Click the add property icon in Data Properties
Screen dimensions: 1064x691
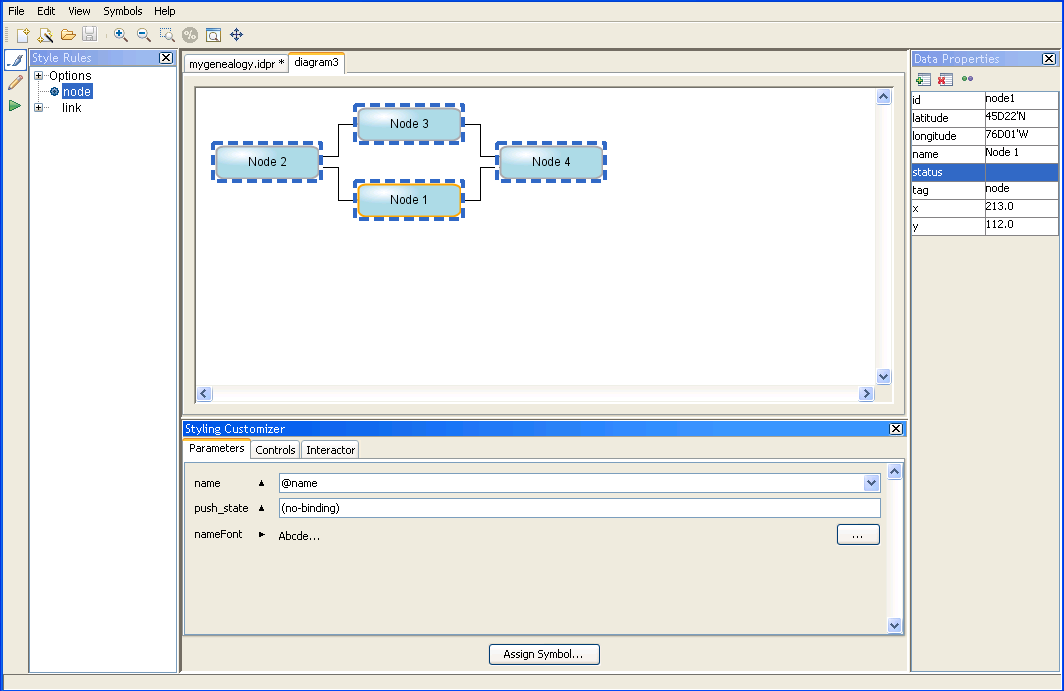(923, 79)
